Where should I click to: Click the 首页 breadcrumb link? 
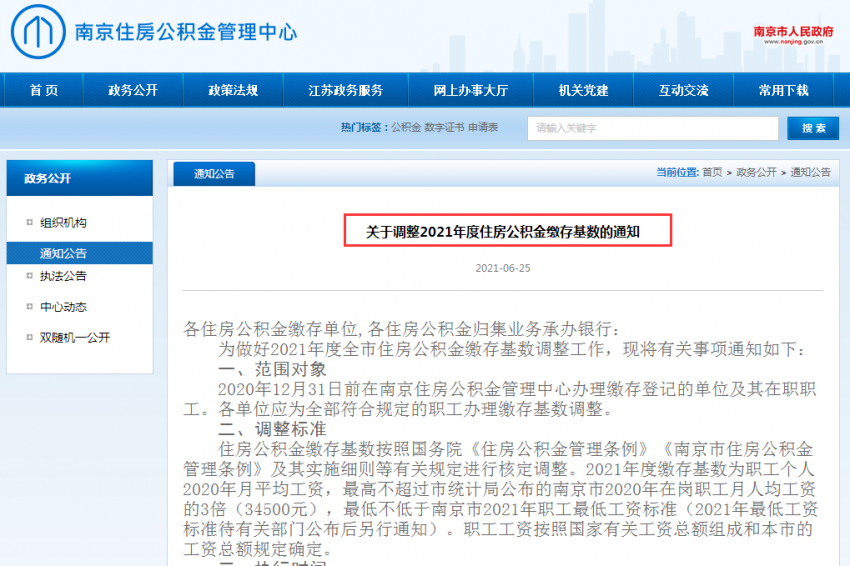(712, 172)
